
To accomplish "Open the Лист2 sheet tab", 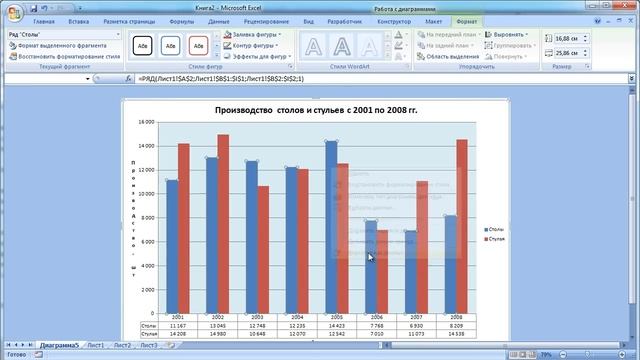I will [x=122, y=345].
